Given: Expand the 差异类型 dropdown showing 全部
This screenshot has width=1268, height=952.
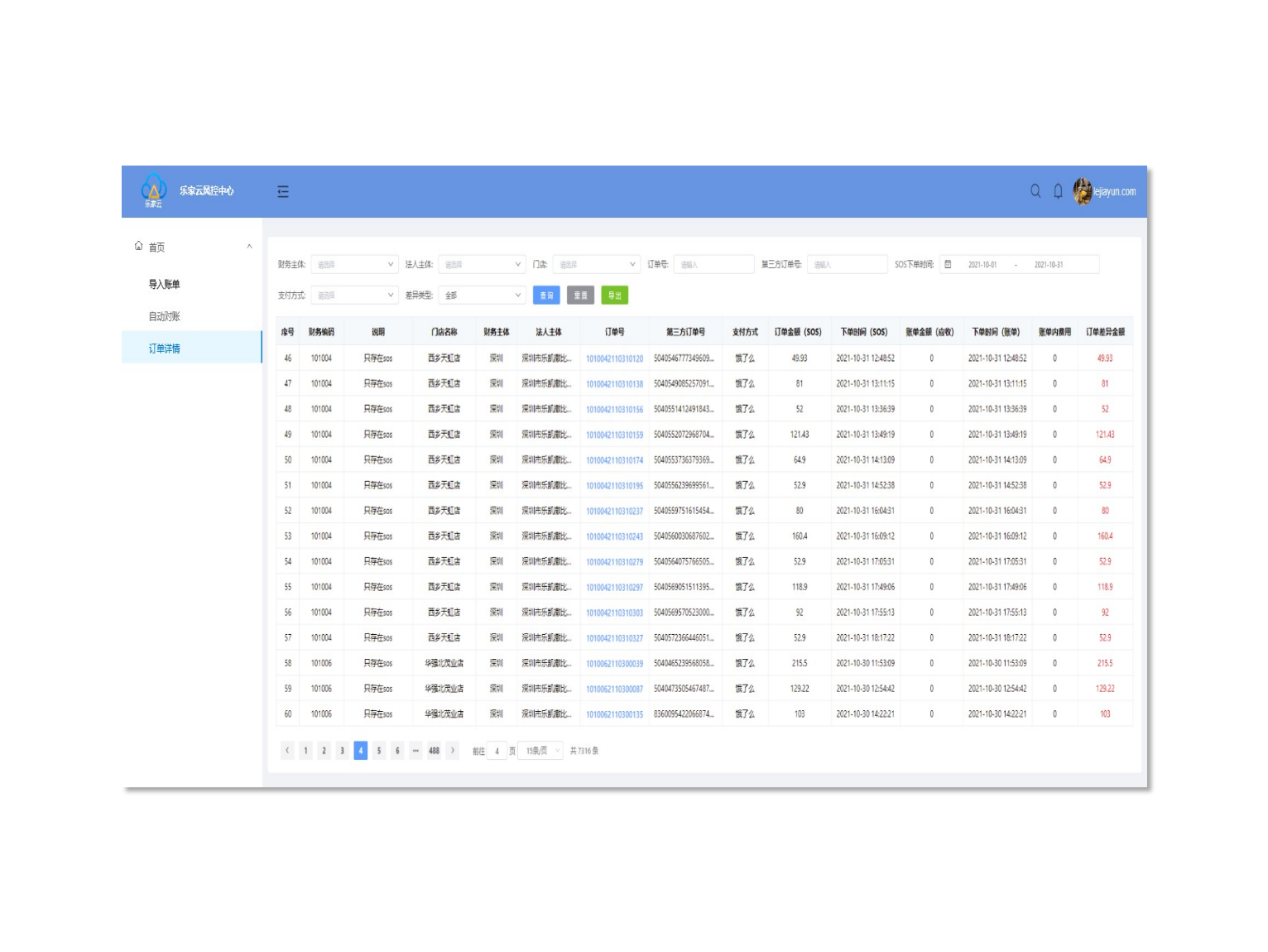Looking at the screenshot, I should coord(483,296).
